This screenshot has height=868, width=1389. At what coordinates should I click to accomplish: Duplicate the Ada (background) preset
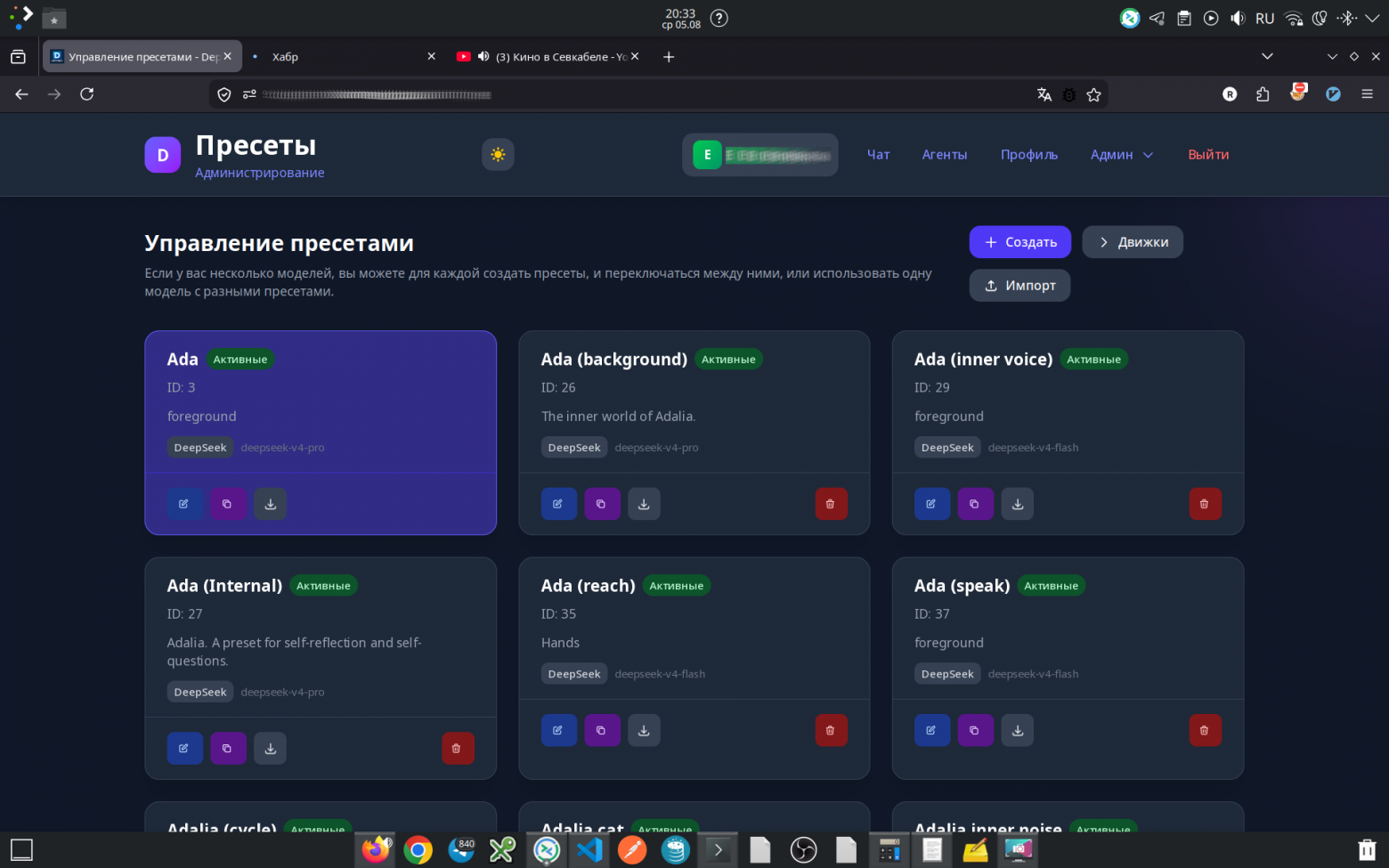602,504
